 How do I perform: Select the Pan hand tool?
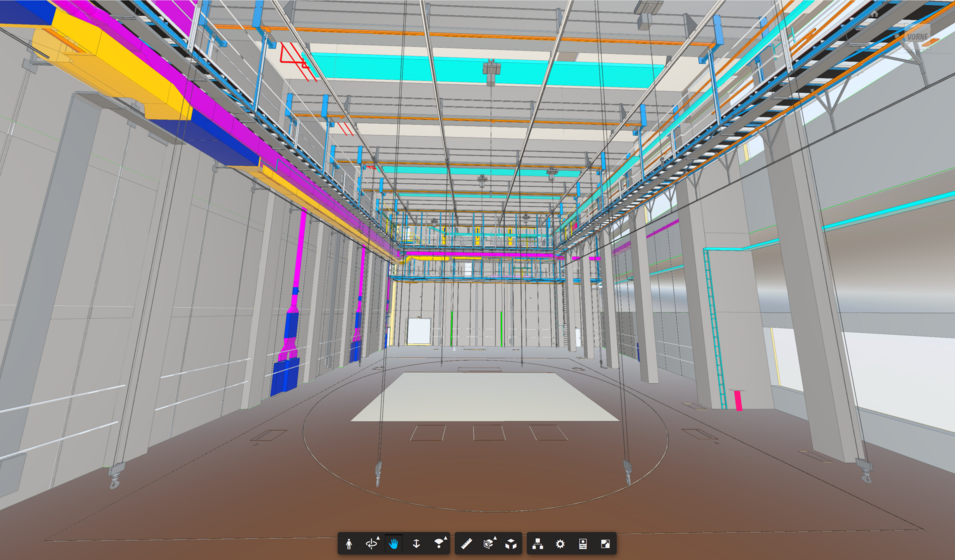(394, 544)
